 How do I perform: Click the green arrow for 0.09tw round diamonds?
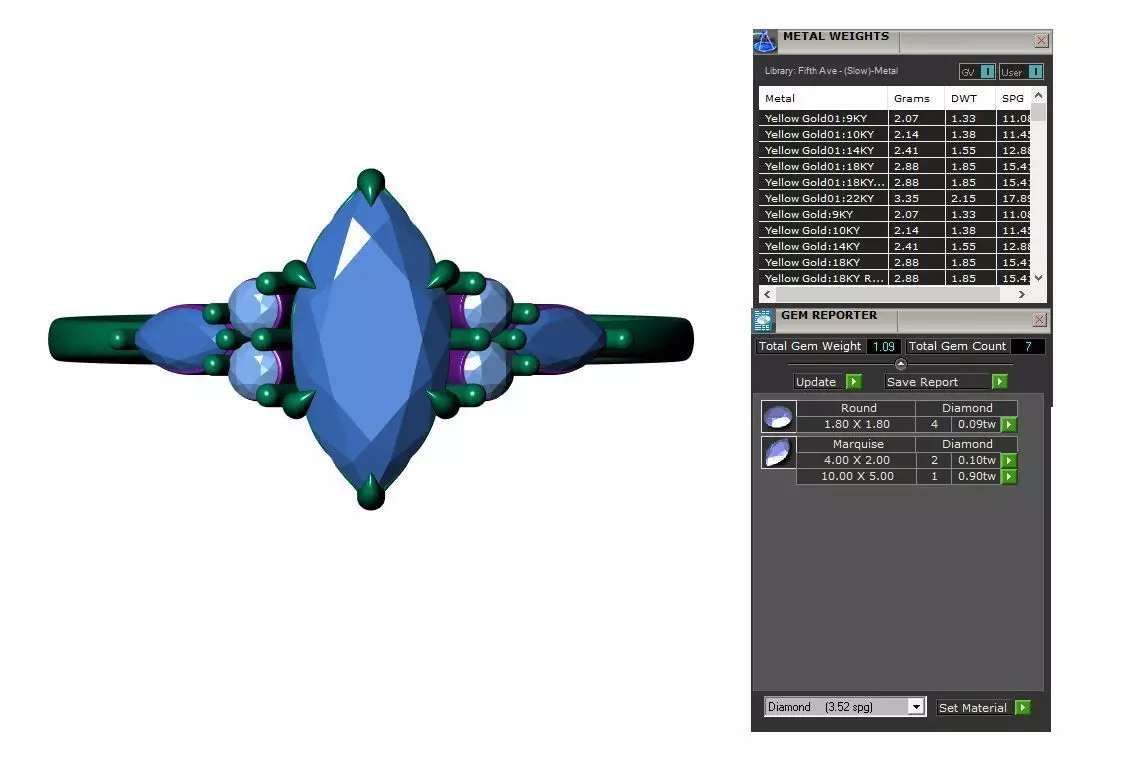pos(1009,425)
